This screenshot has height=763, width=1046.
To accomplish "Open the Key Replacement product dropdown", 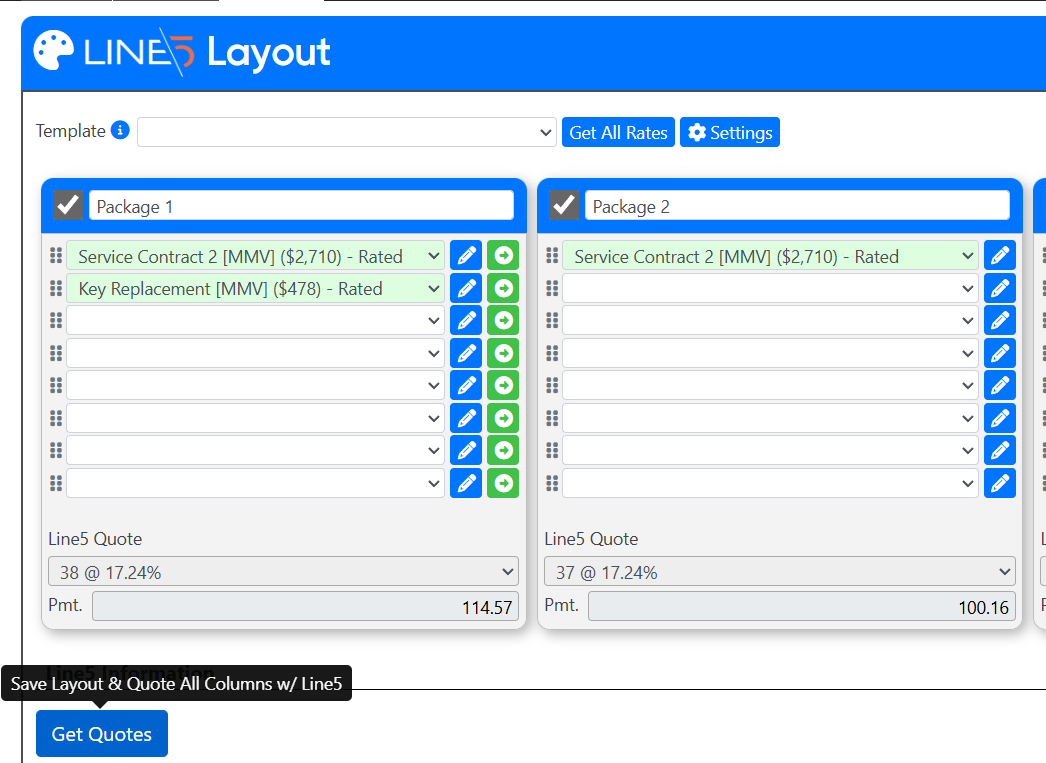I will [255, 289].
